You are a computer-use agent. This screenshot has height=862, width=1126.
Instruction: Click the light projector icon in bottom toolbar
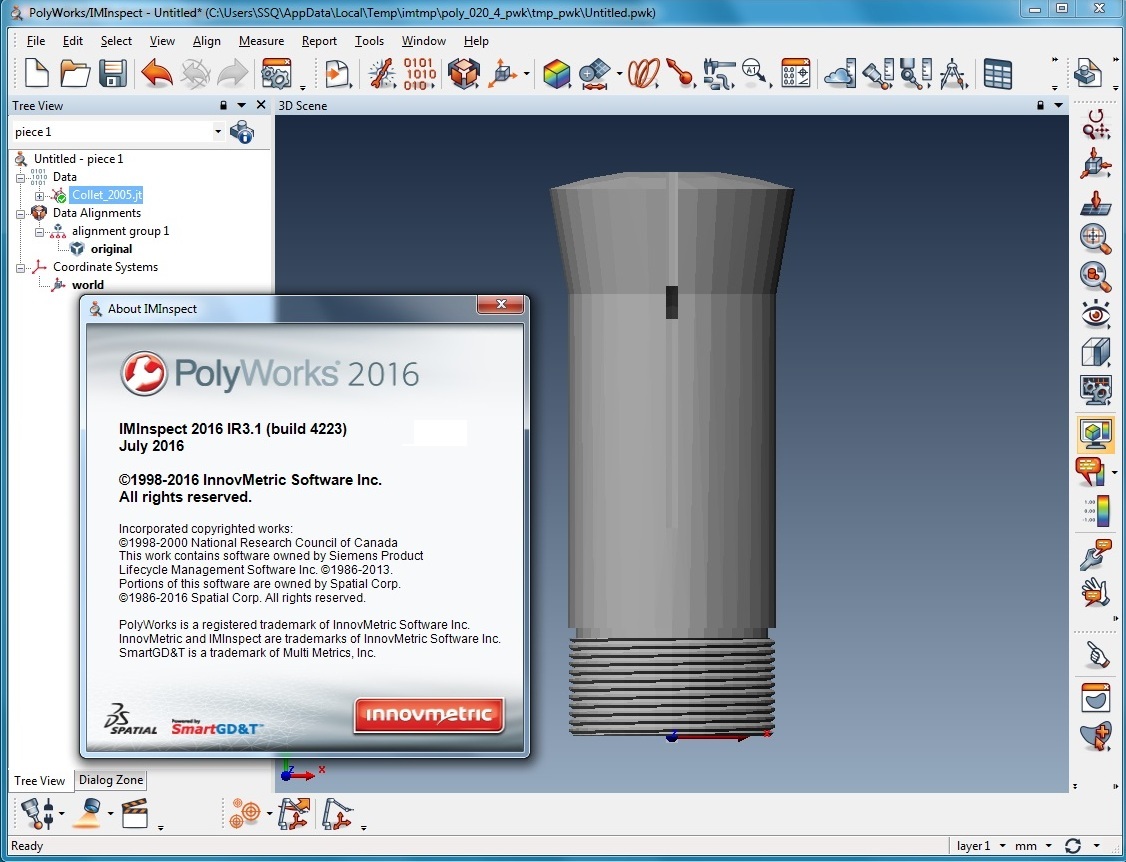[88, 814]
